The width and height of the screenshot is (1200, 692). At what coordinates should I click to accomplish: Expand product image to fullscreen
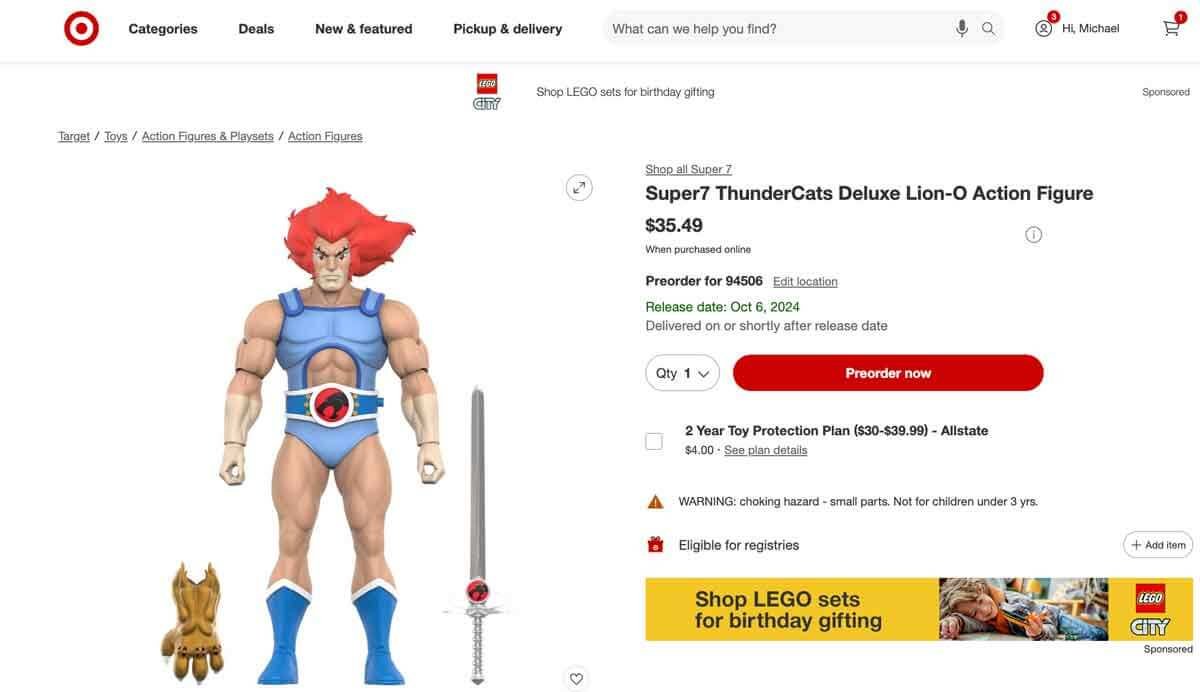579,188
